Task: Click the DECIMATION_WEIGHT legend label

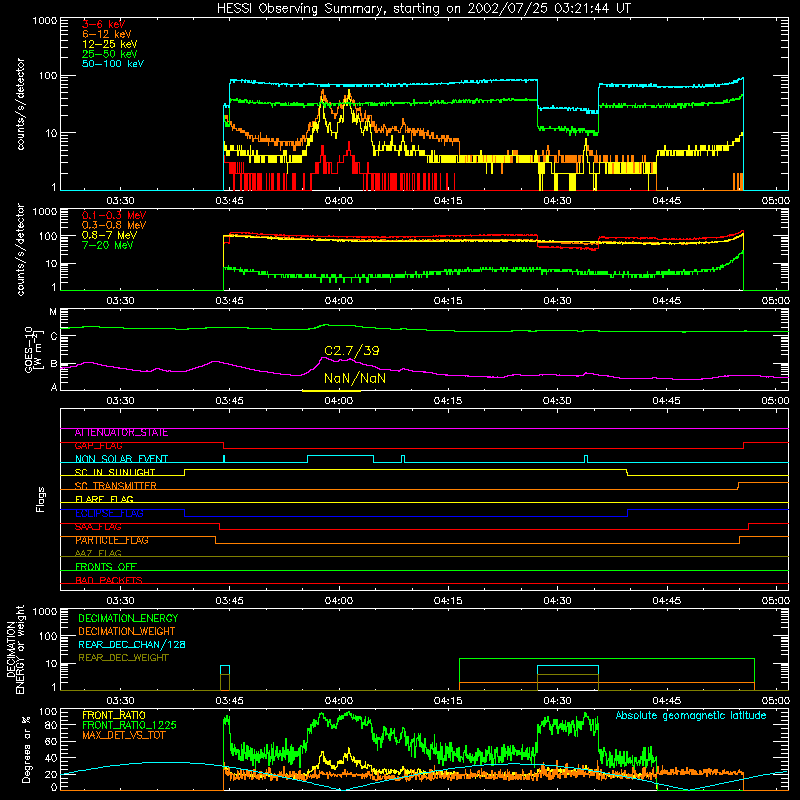Action: 127,631
